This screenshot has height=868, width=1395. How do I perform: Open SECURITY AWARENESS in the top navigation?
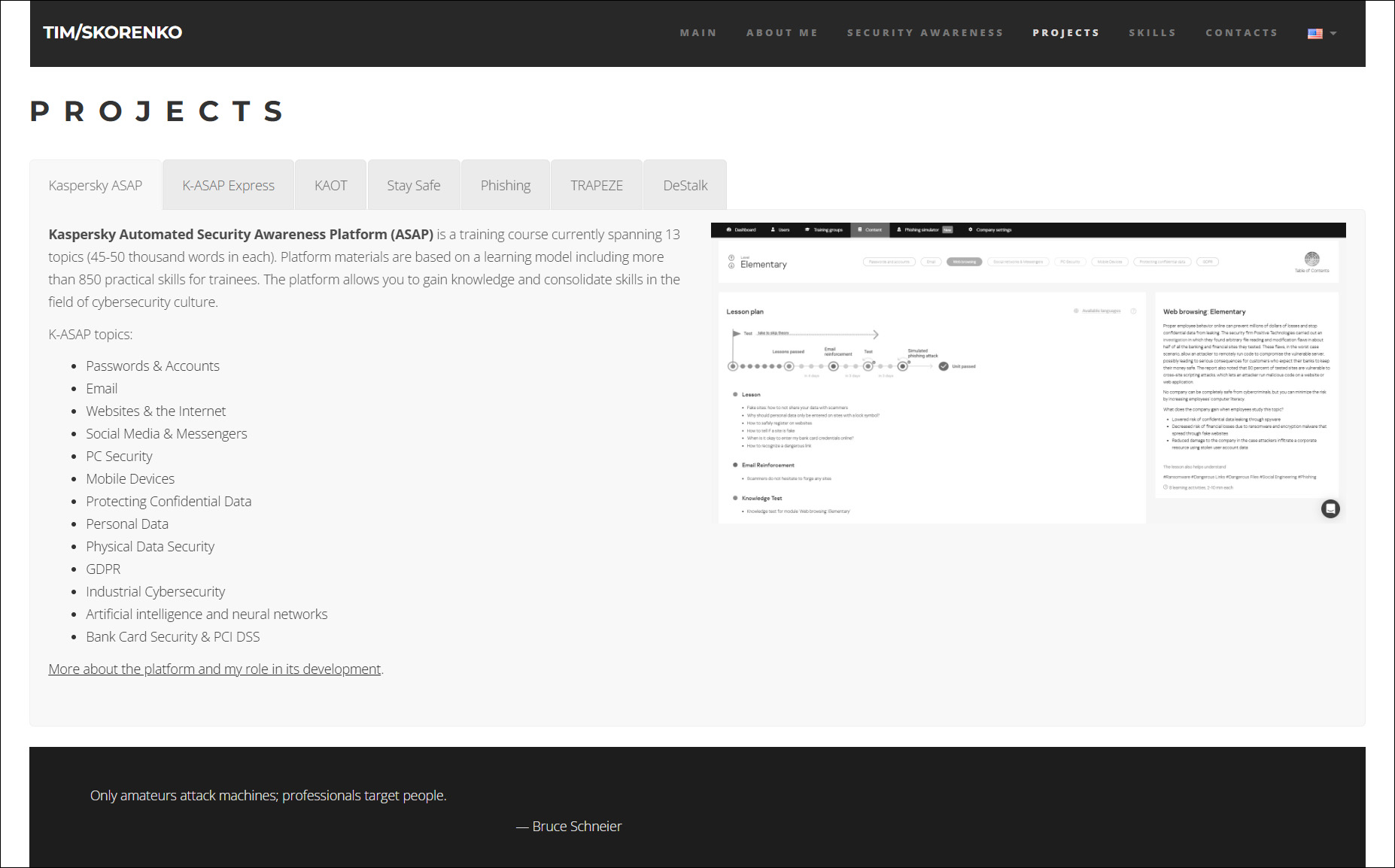pos(925,33)
